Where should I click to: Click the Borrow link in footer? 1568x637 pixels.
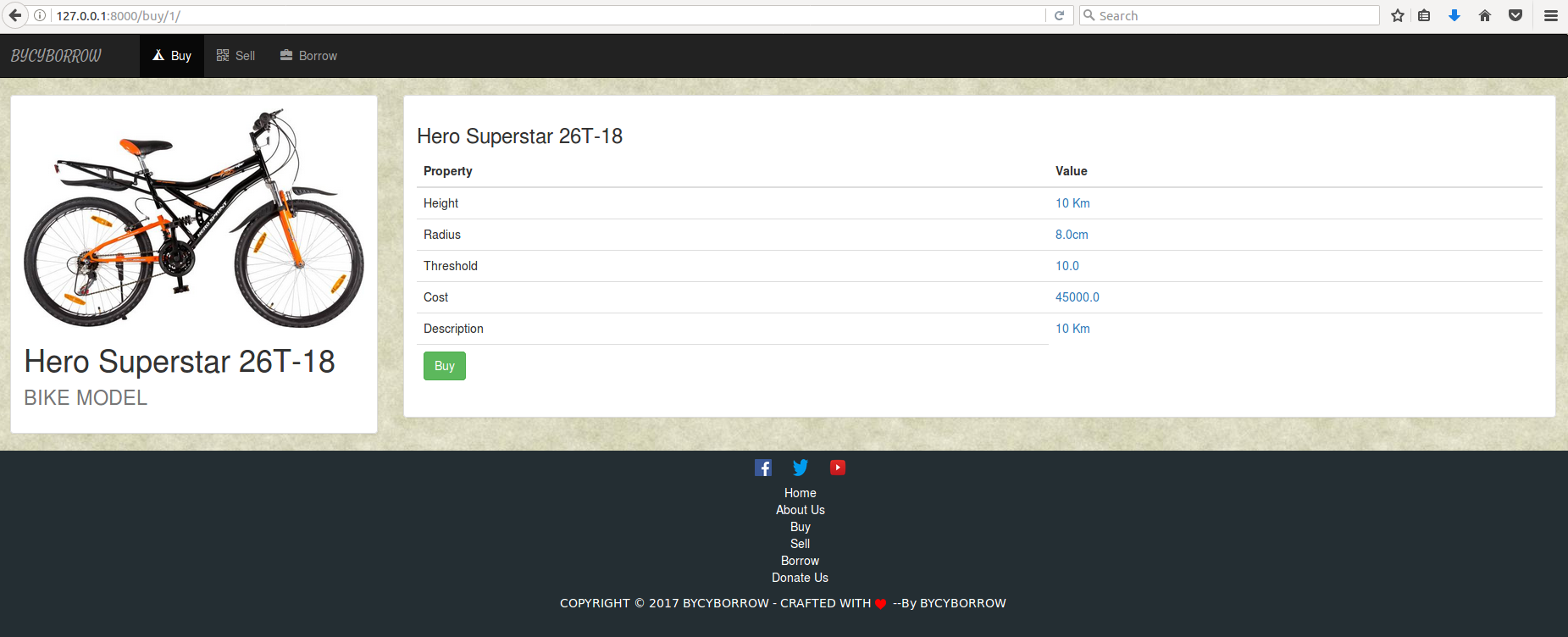[x=801, y=561]
